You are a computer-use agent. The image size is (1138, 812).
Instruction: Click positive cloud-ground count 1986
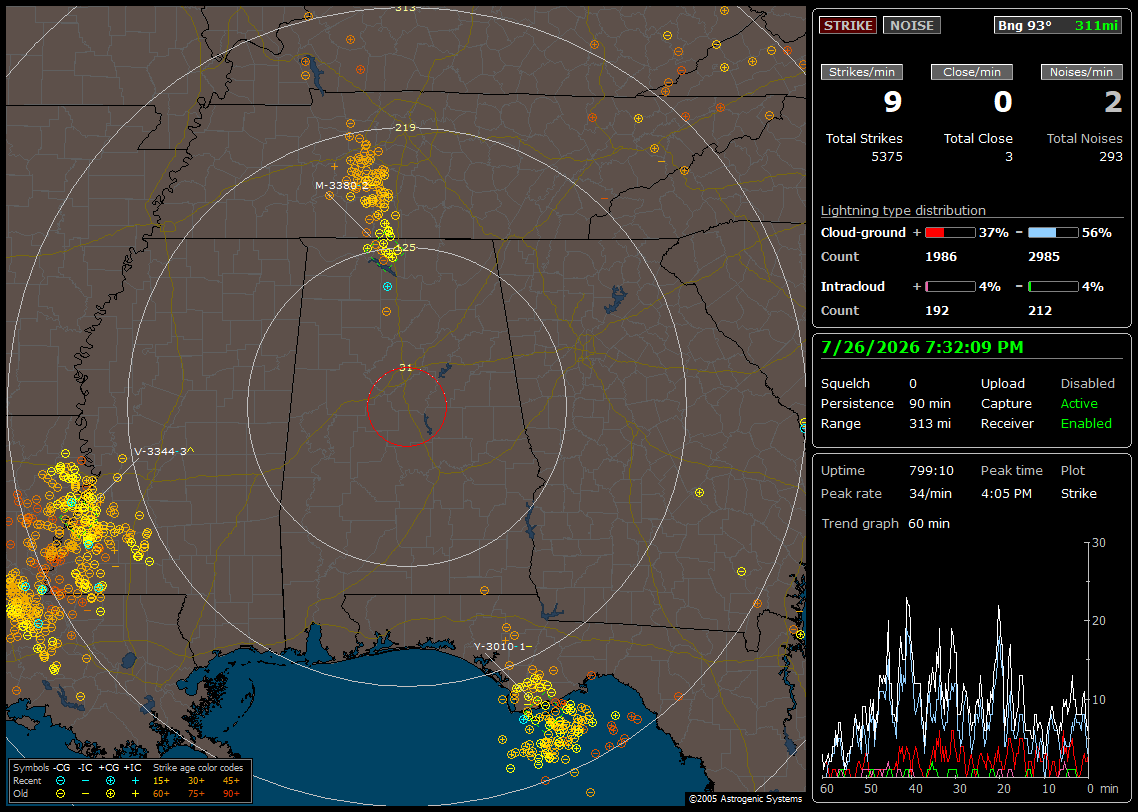point(941,257)
